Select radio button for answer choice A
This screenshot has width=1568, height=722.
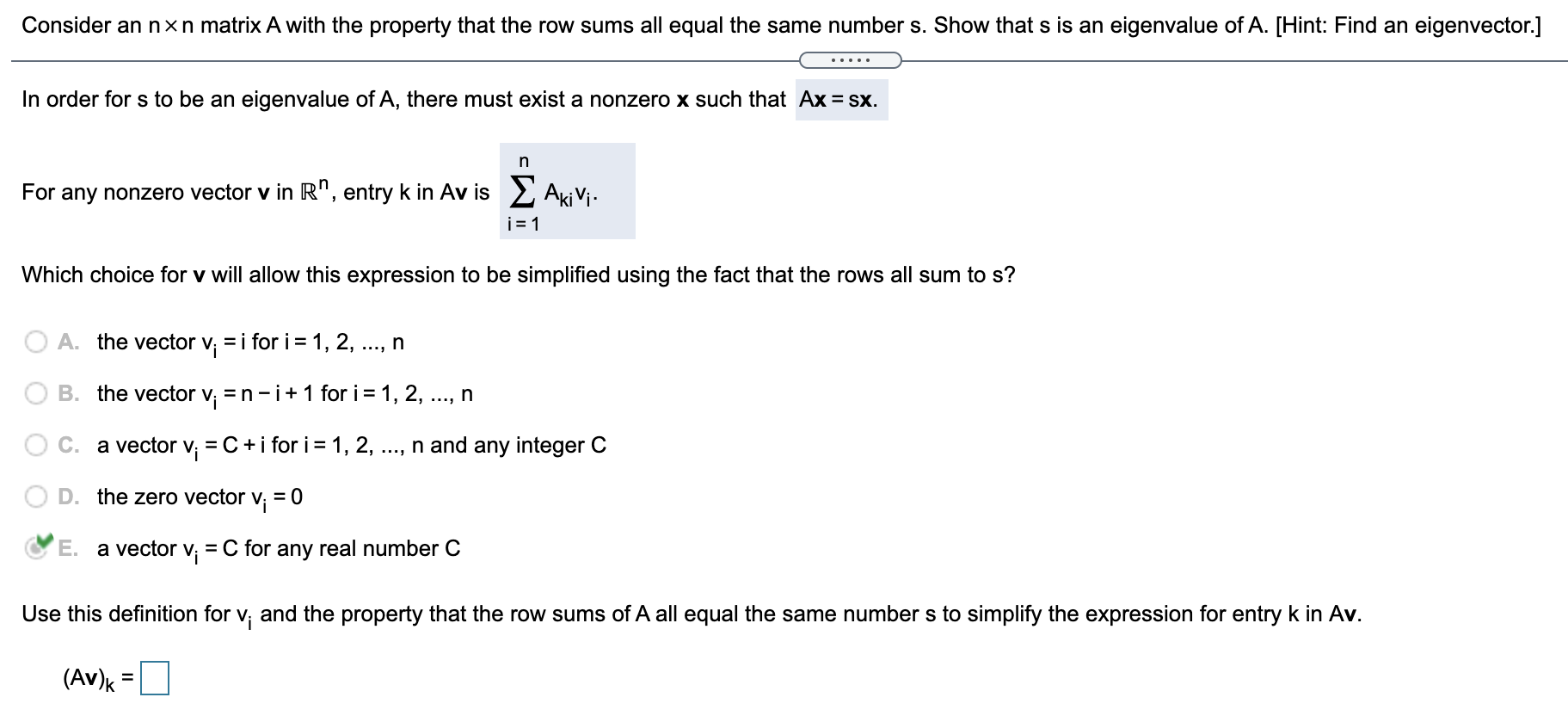tap(36, 342)
